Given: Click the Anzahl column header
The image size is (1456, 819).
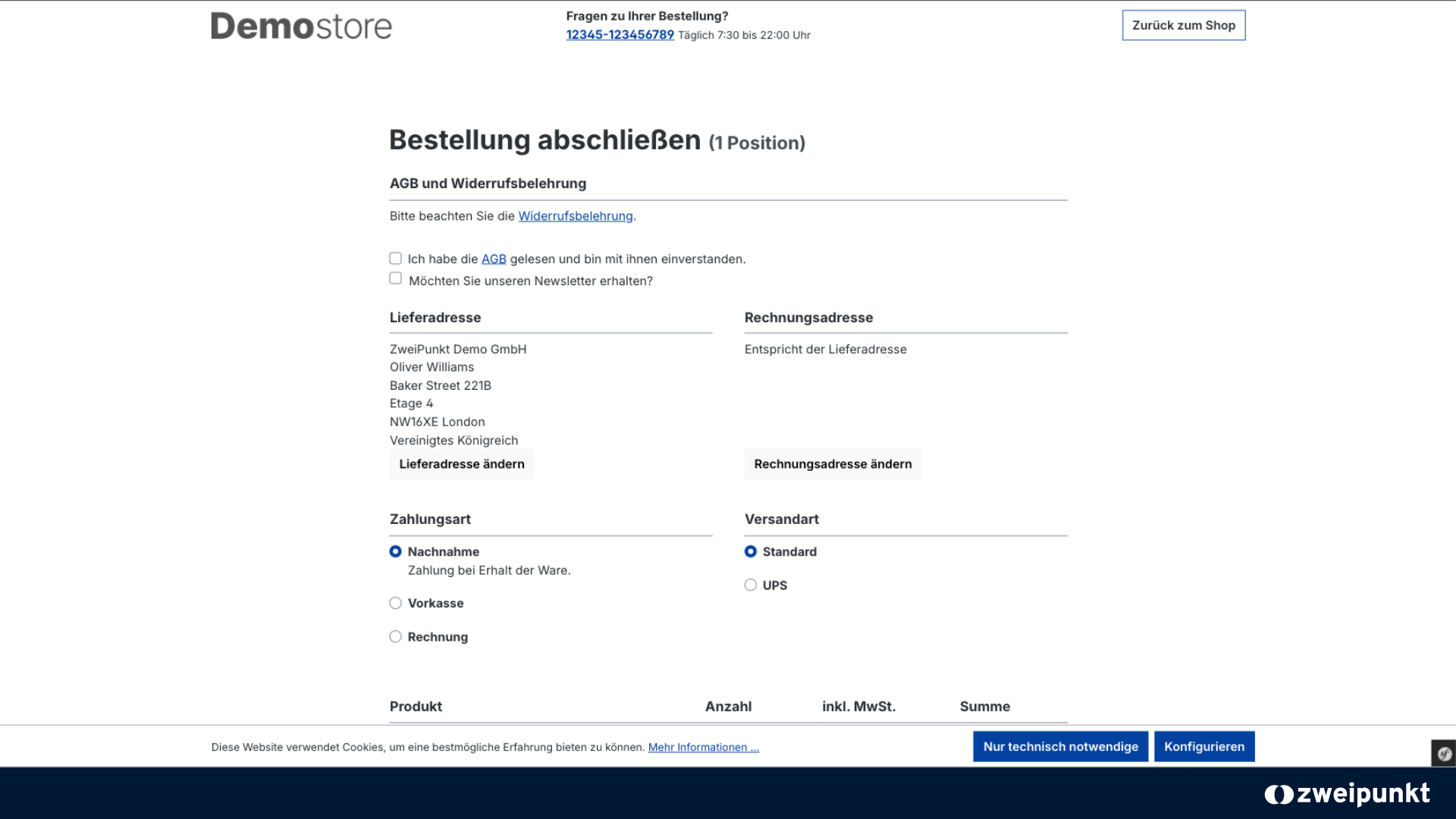Looking at the screenshot, I should point(728,707).
